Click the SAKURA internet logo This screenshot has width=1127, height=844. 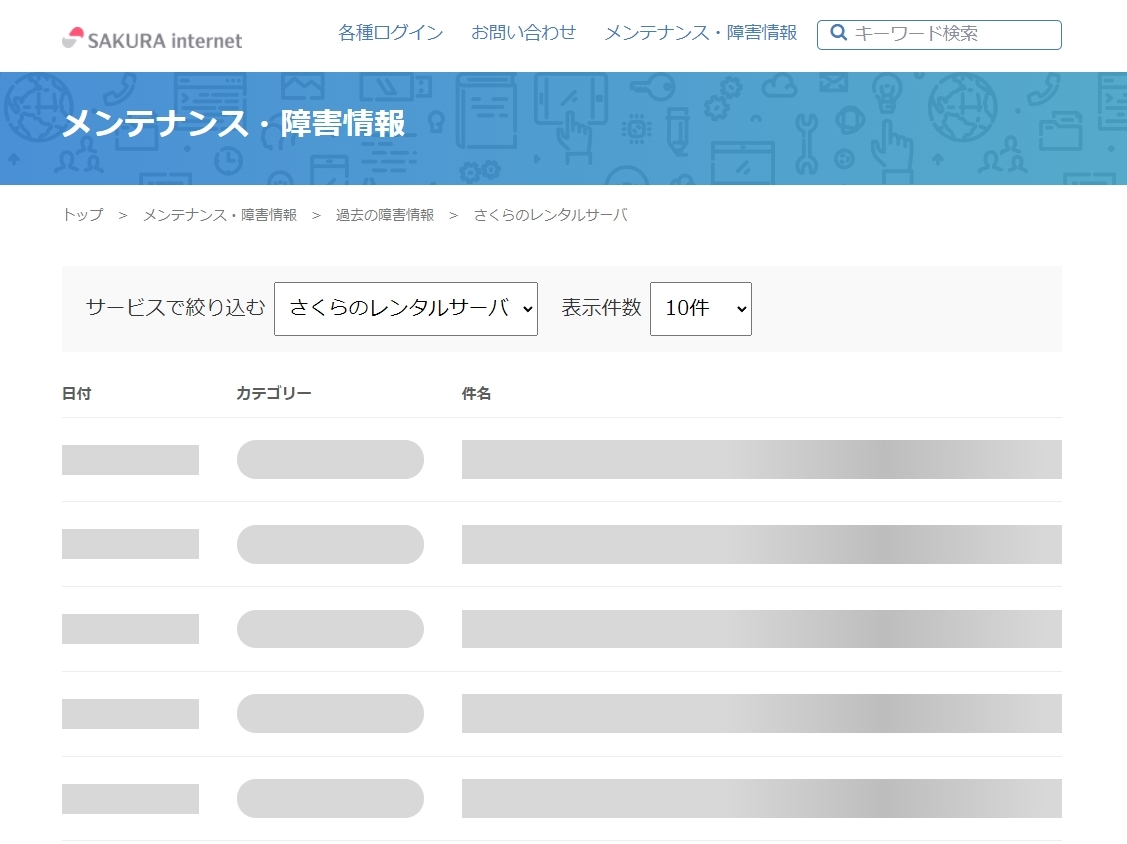(x=152, y=39)
